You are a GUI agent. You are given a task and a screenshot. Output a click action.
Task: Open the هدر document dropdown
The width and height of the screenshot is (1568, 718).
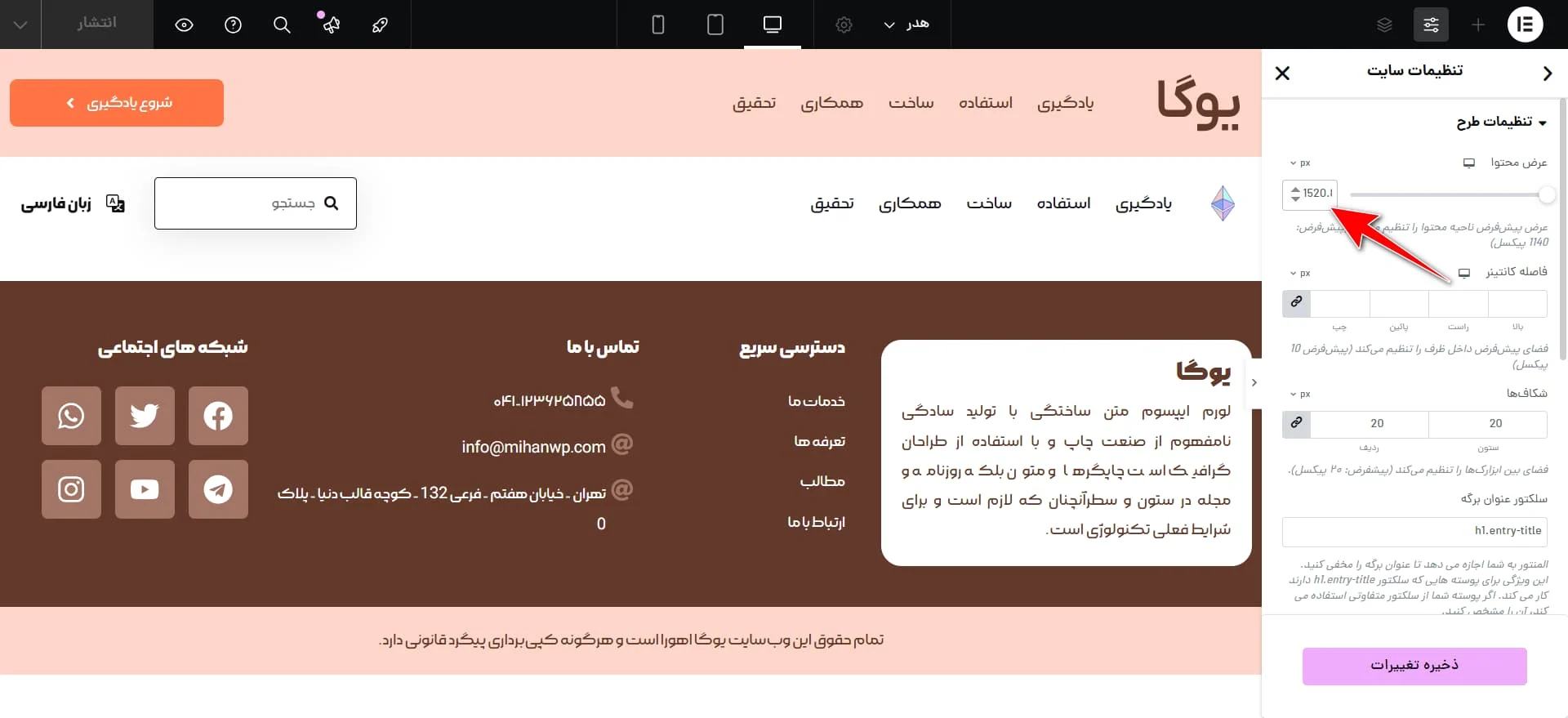[x=906, y=25]
